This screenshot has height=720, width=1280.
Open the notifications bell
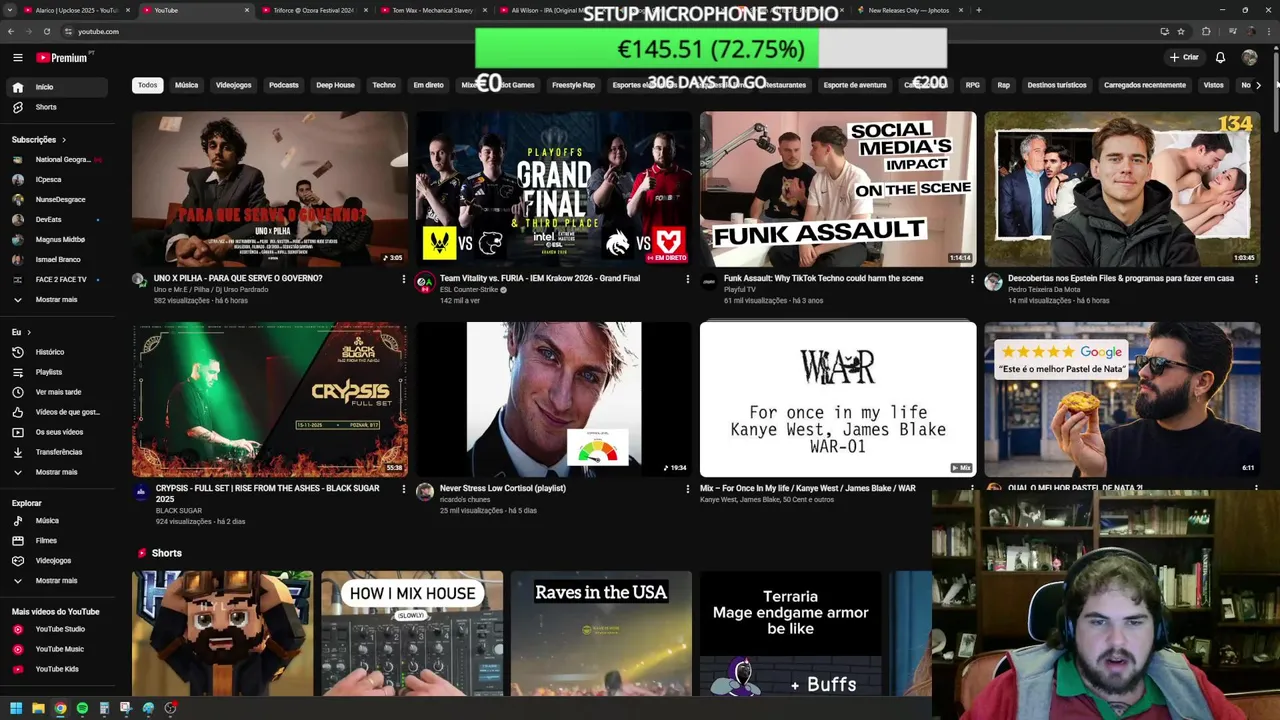click(x=1220, y=58)
